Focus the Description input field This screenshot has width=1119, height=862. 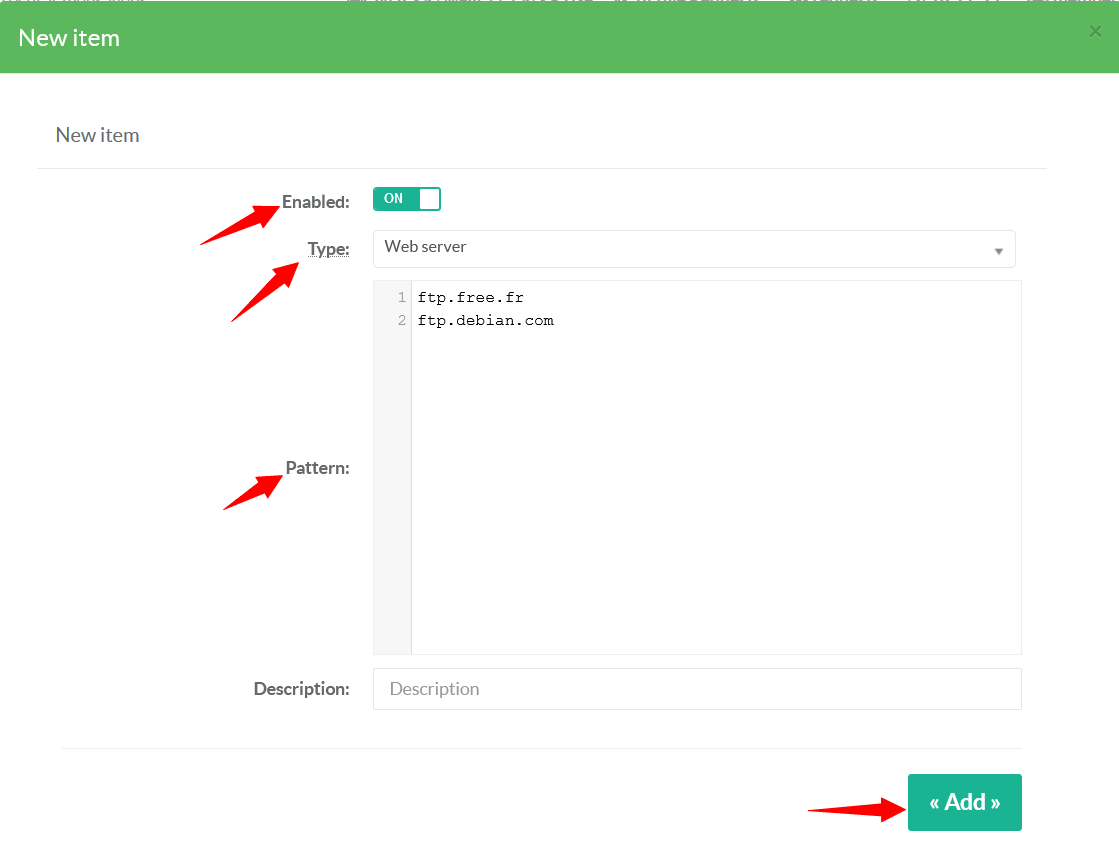tap(697, 689)
